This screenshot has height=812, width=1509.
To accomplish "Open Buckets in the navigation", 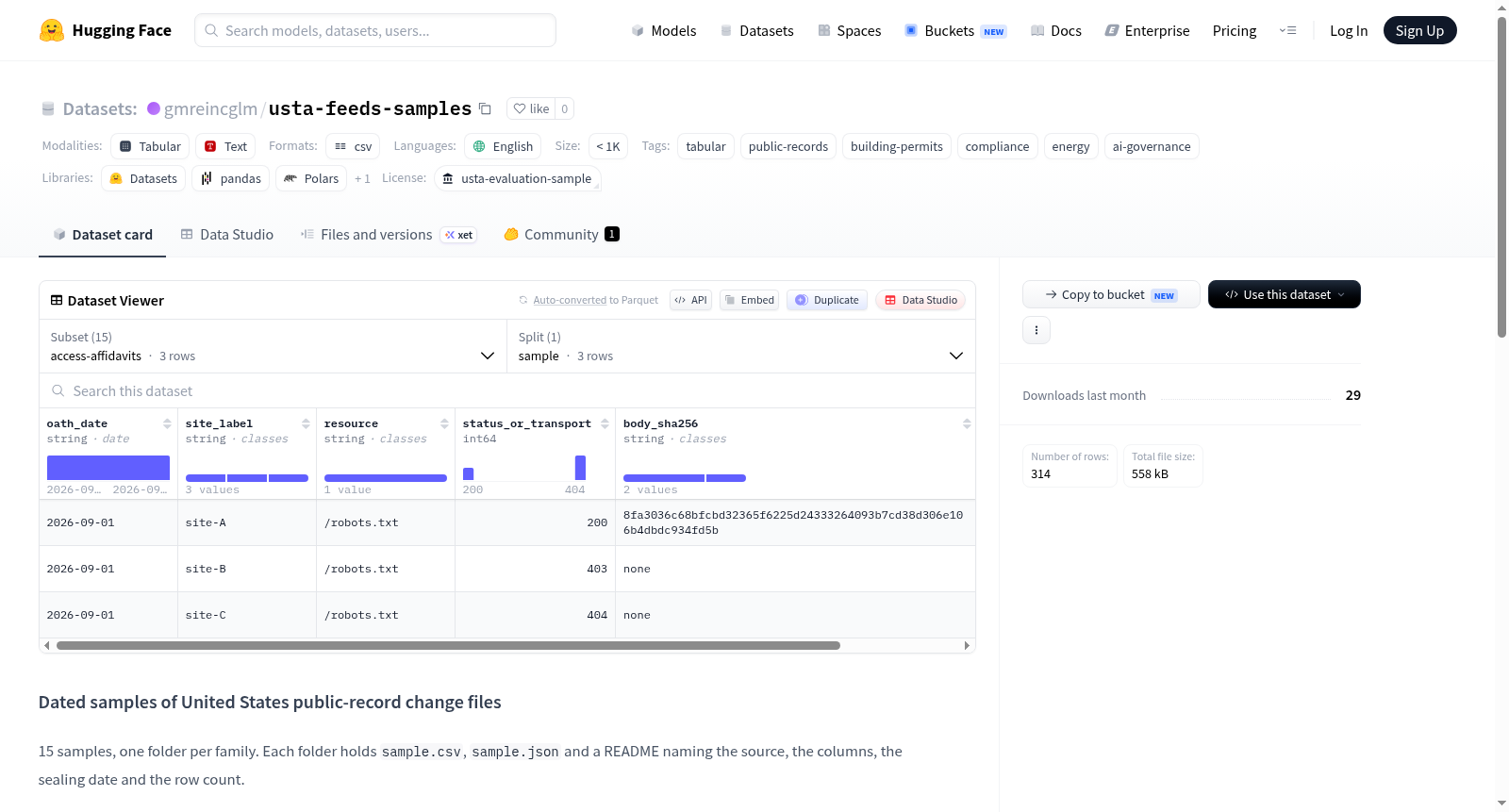I will 955,30.
